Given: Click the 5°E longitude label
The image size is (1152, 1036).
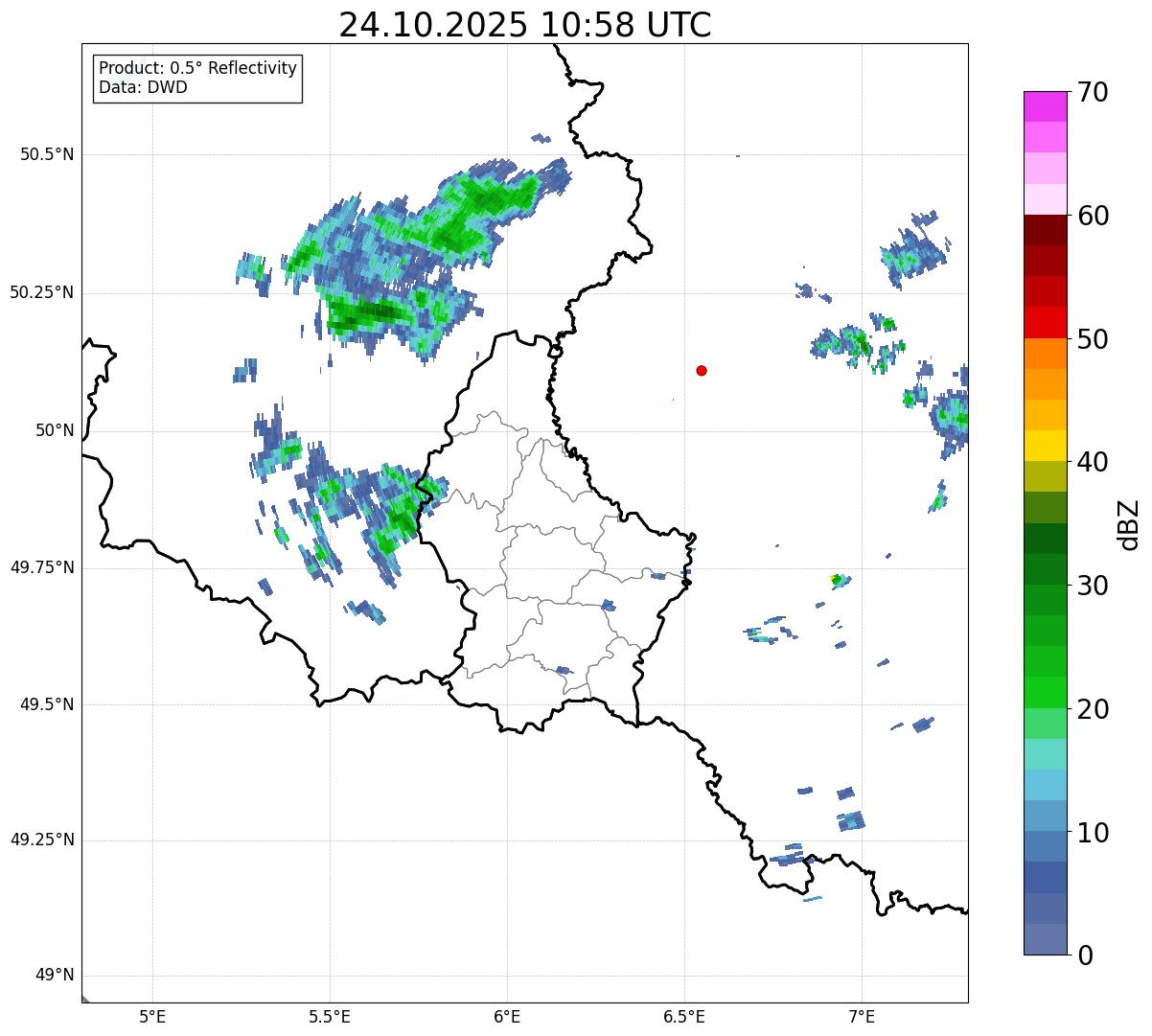Looking at the screenshot, I should coord(152,1017).
